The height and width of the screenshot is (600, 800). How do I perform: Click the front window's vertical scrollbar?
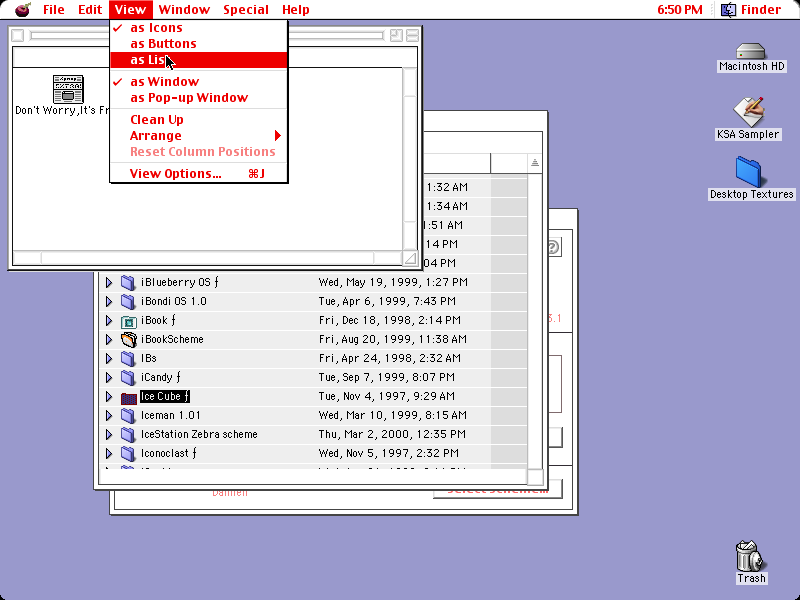[410, 159]
